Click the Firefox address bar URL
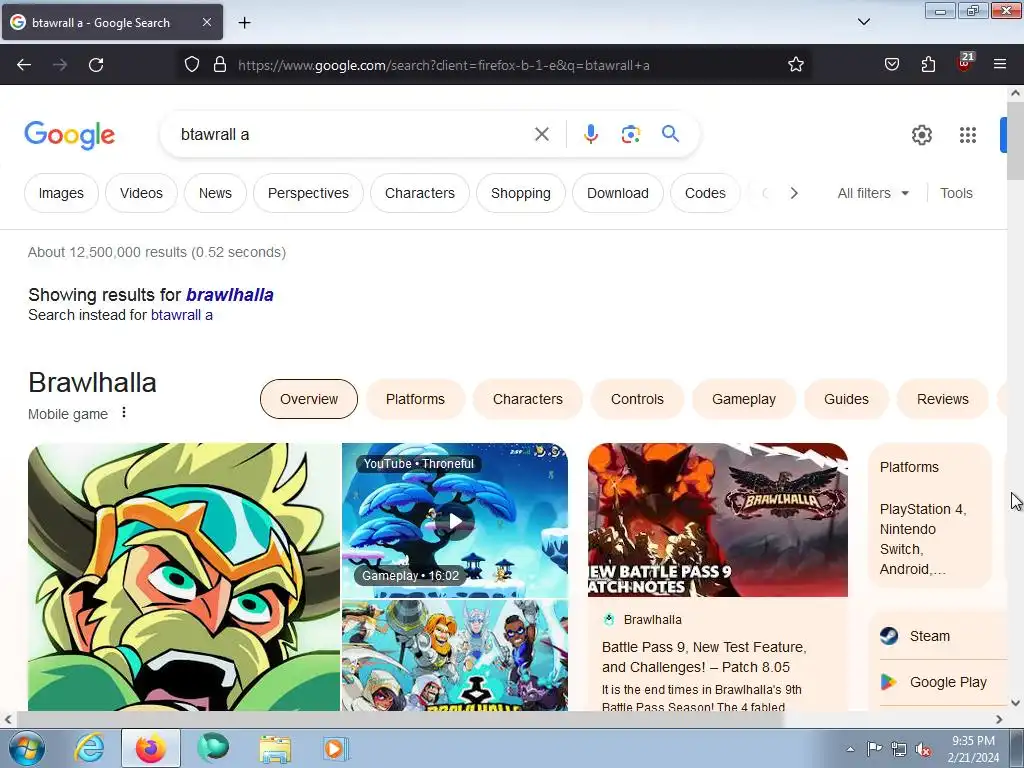The image size is (1024, 768). 443,65
